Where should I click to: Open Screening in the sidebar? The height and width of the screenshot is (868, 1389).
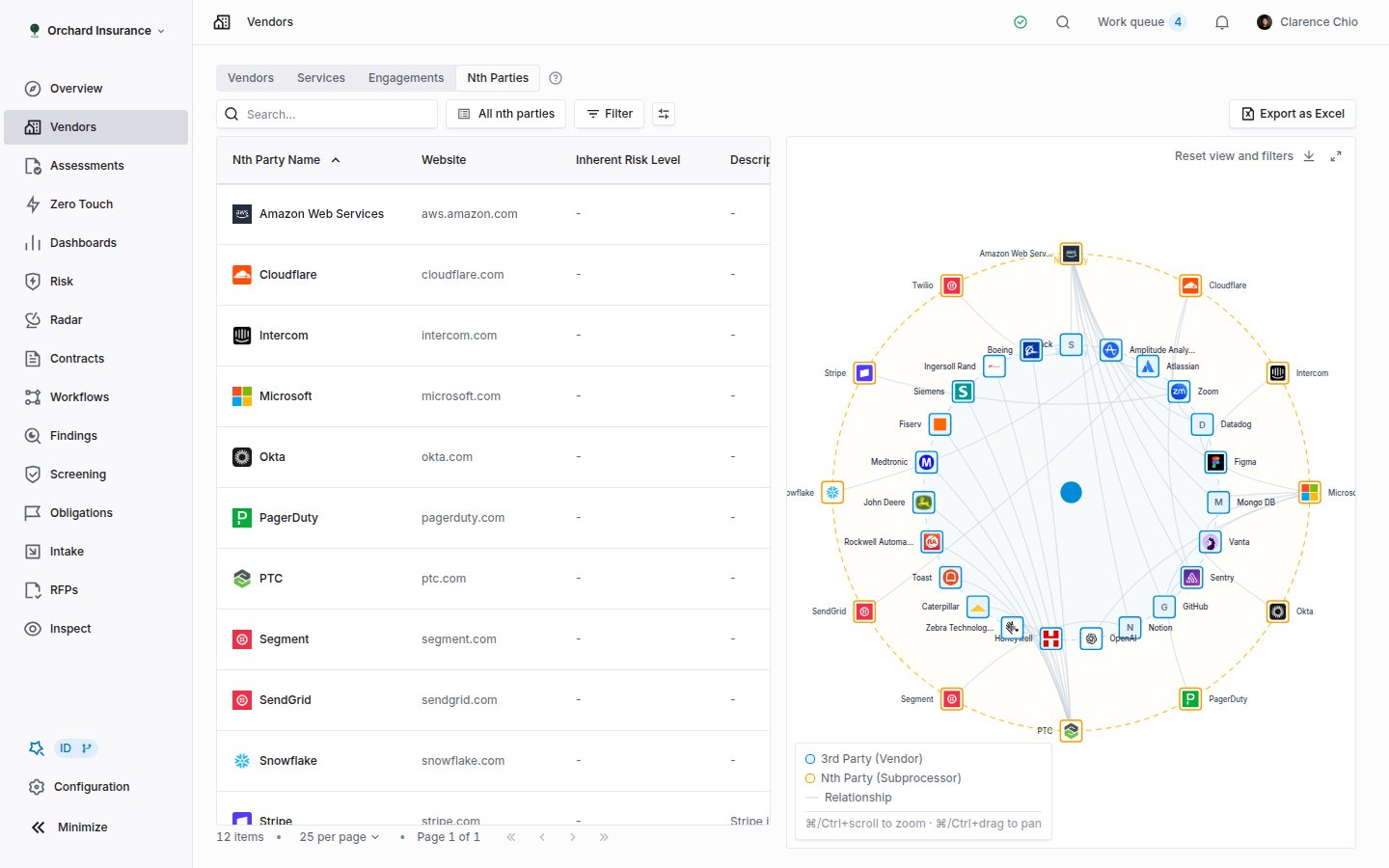[x=96, y=475]
